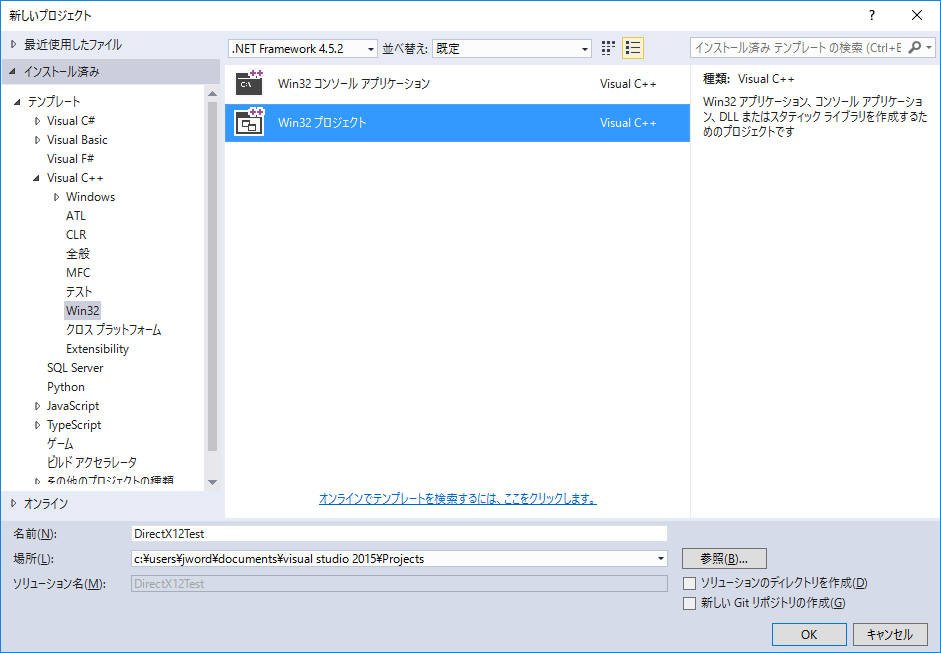
Task: Click the Win32 Console Application template icon
Action: click(249, 84)
